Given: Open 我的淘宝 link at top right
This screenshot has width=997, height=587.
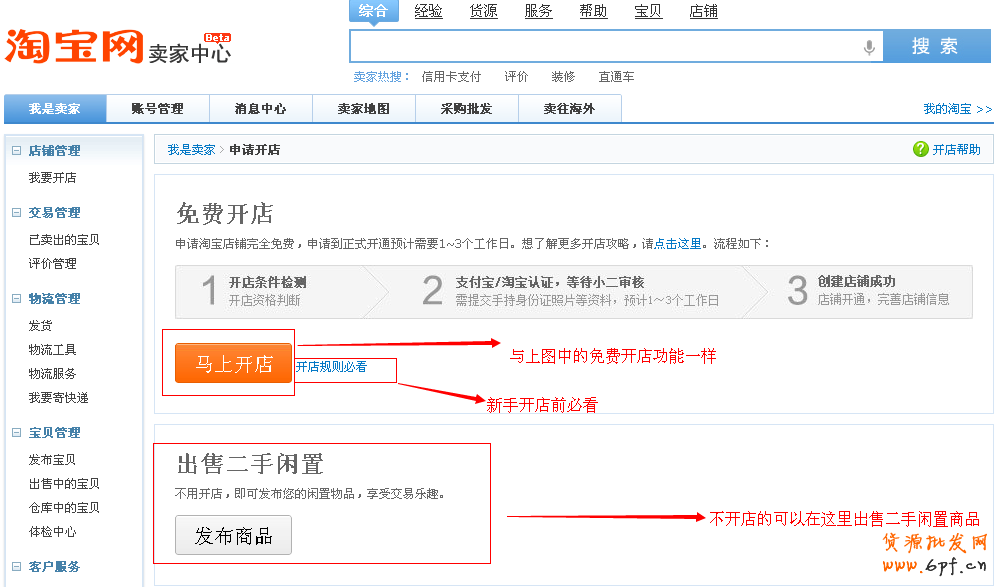Looking at the screenshot, I should [957, 109].
